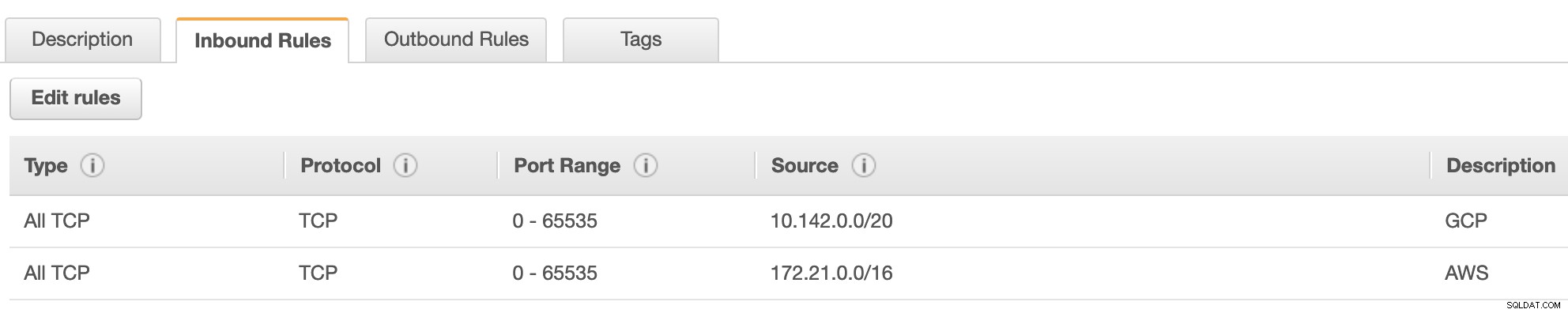Open the Description tab
This screenshot has width=1568, height=313.
[x=82, y=40]
